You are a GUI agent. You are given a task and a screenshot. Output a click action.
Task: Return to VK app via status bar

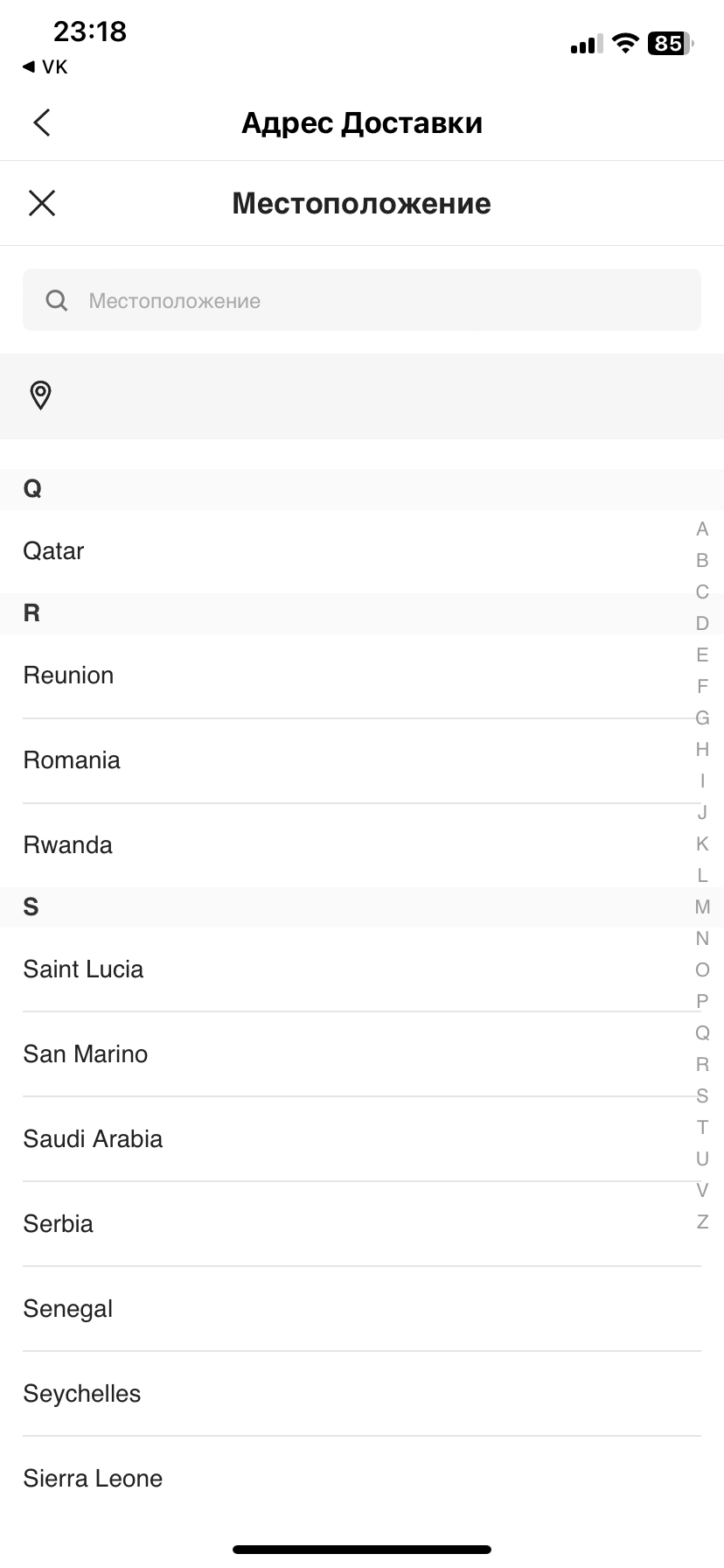click(45, 67)
